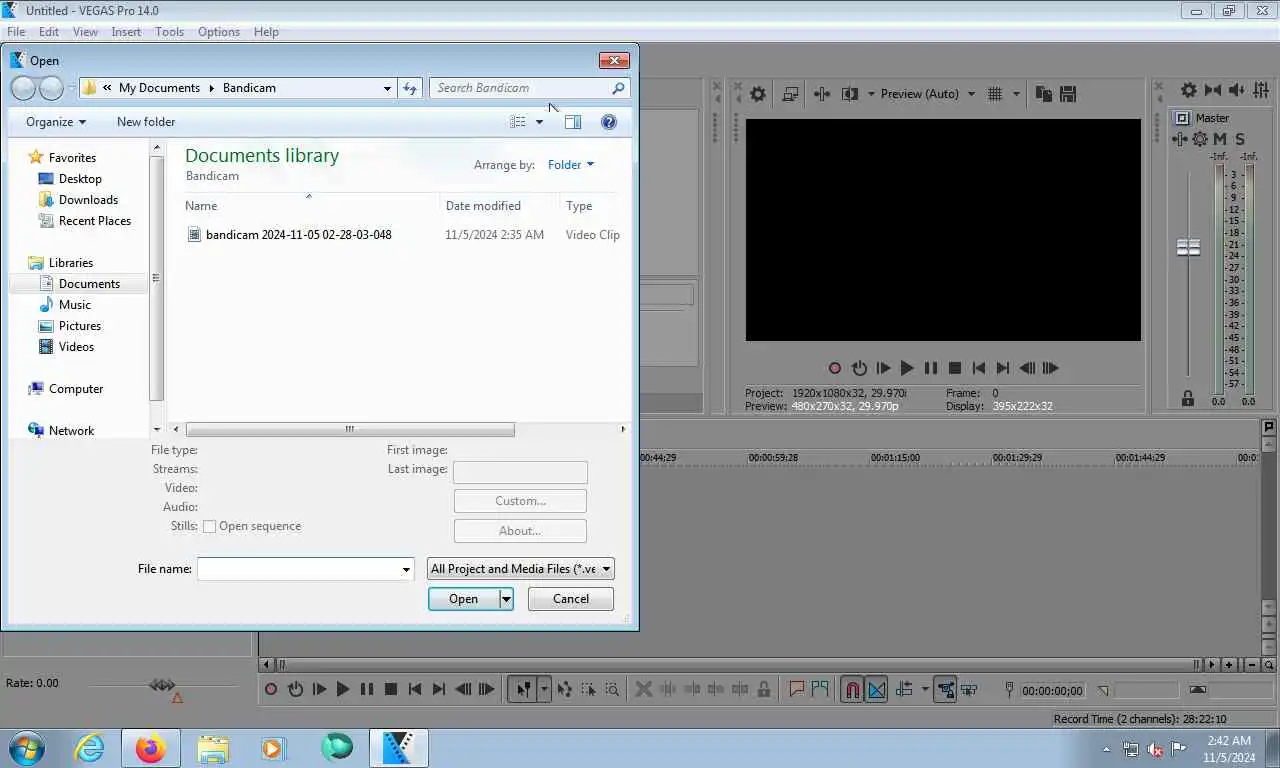
Task: Go to start button under video preview
Action: tap(979, 368)
